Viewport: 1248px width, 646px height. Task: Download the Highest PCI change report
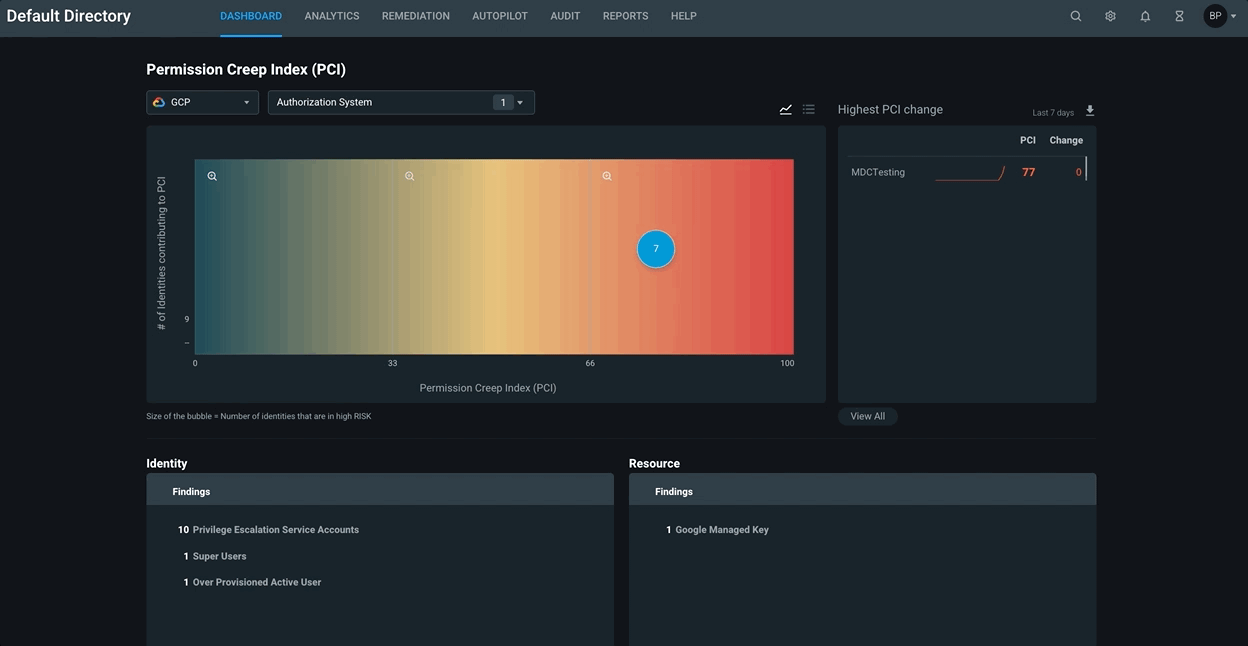(x=1090, y=111)
